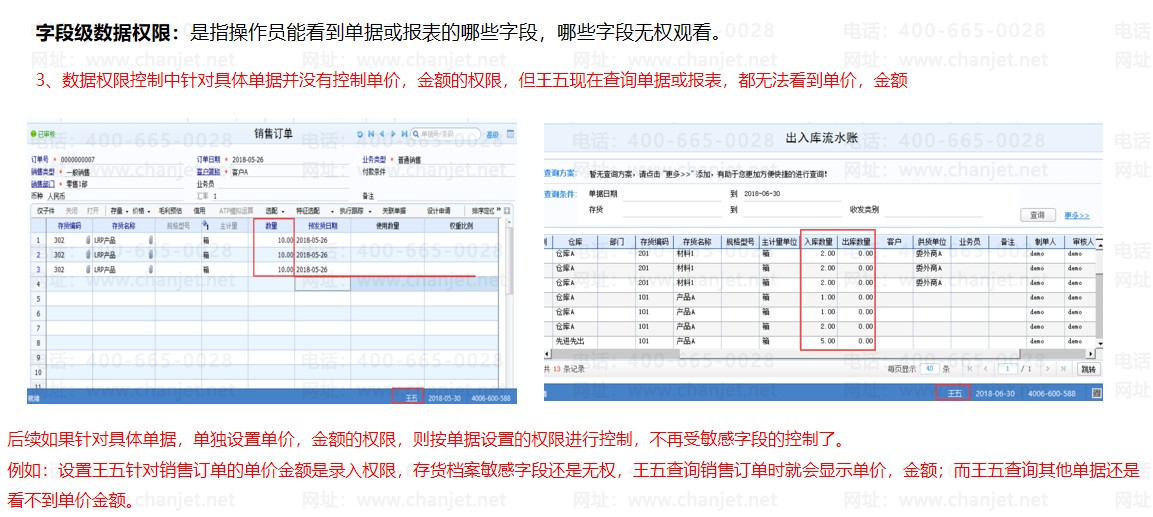The image size is (1153, 517).
Task: Open the 更多>> link
Action: pos(1076,215)
